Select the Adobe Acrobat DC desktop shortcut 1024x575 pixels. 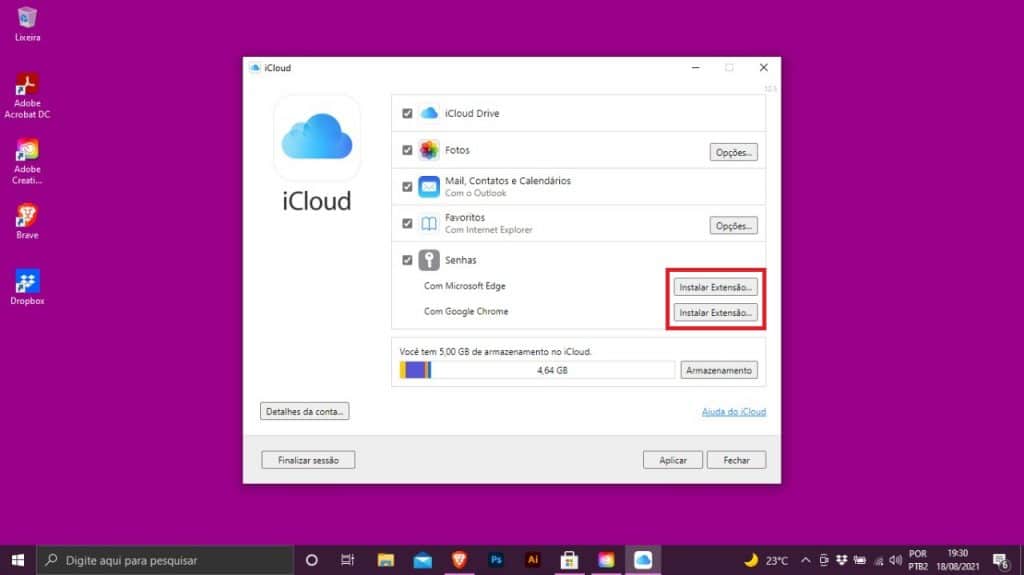tap(27, 96)
